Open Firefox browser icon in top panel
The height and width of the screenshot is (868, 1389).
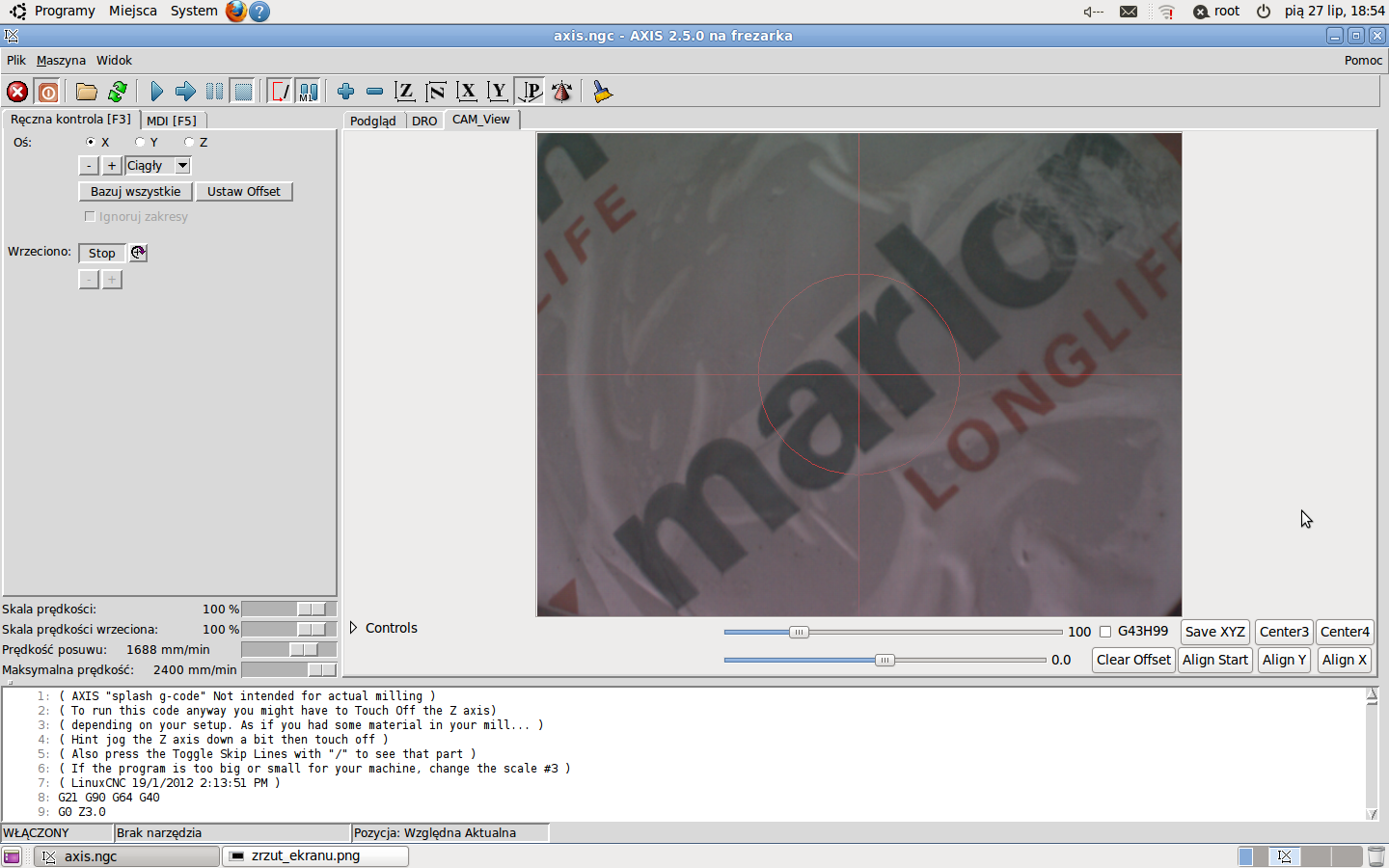(x=236, y=12)
